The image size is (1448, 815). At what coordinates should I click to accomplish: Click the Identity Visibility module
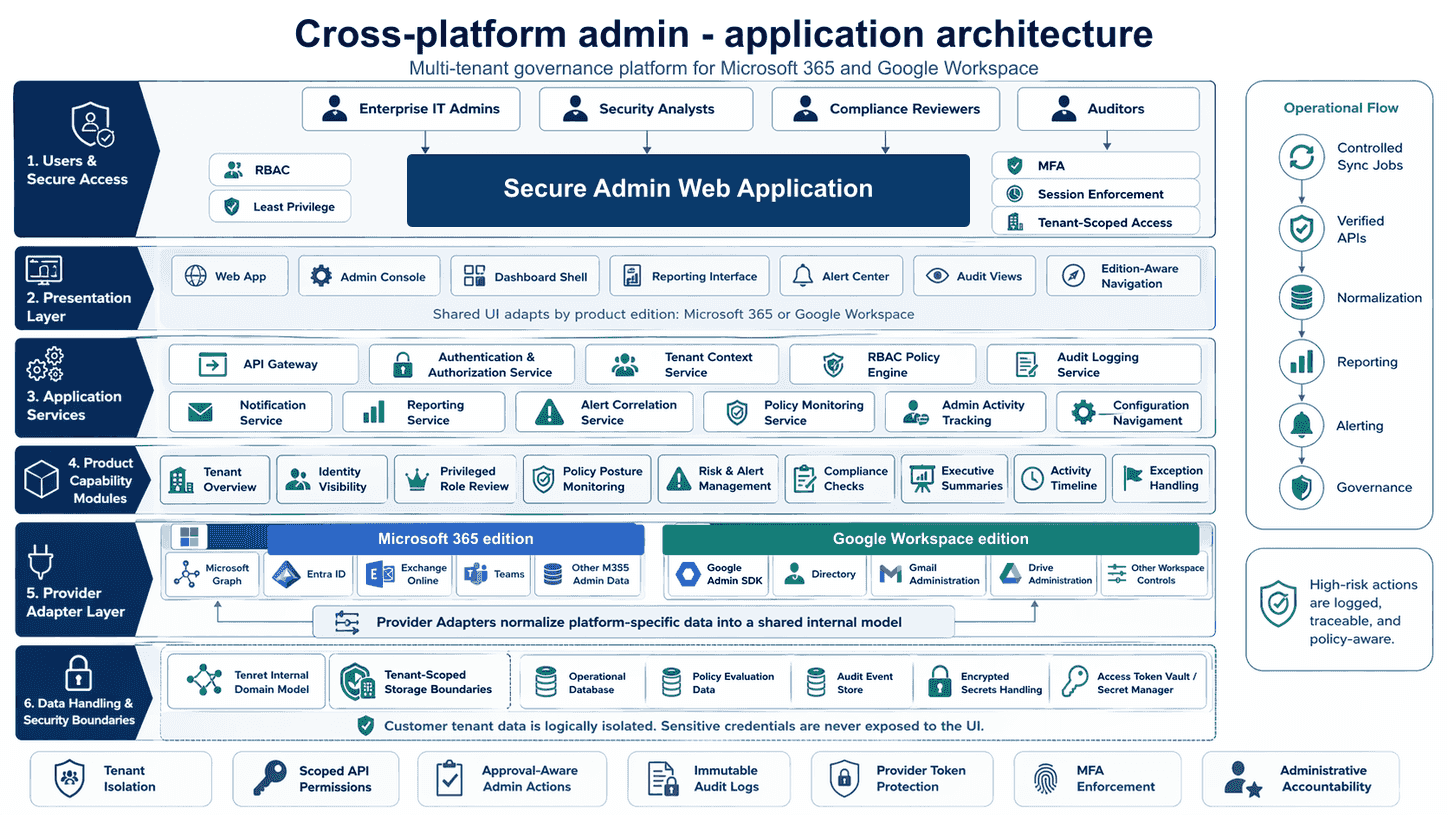point(331,479)
